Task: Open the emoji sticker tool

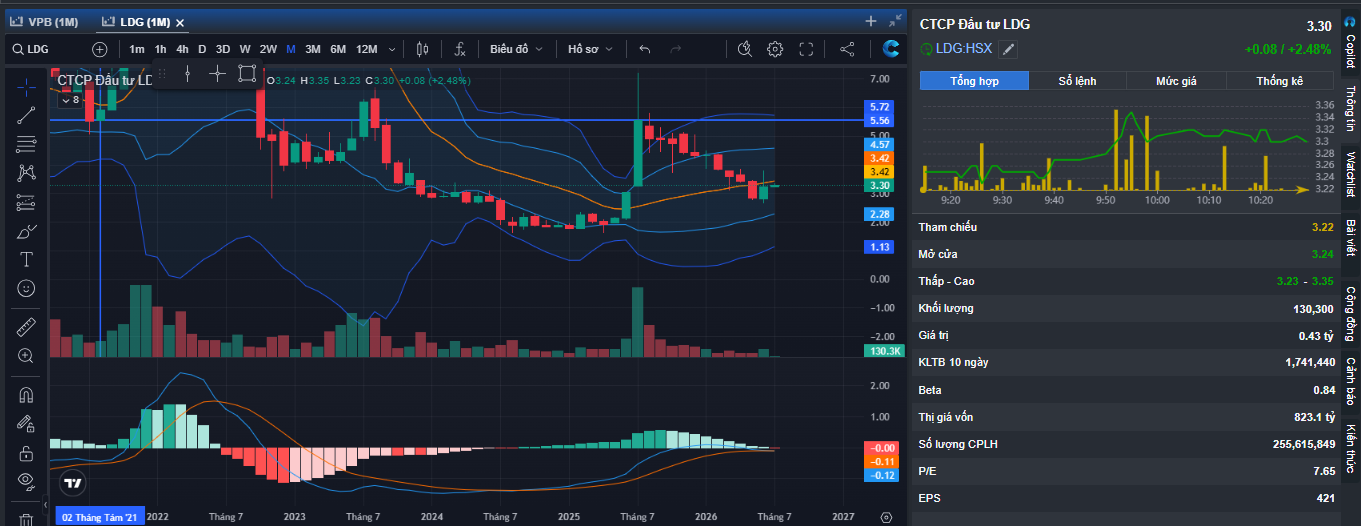Action: click(26, 288)
